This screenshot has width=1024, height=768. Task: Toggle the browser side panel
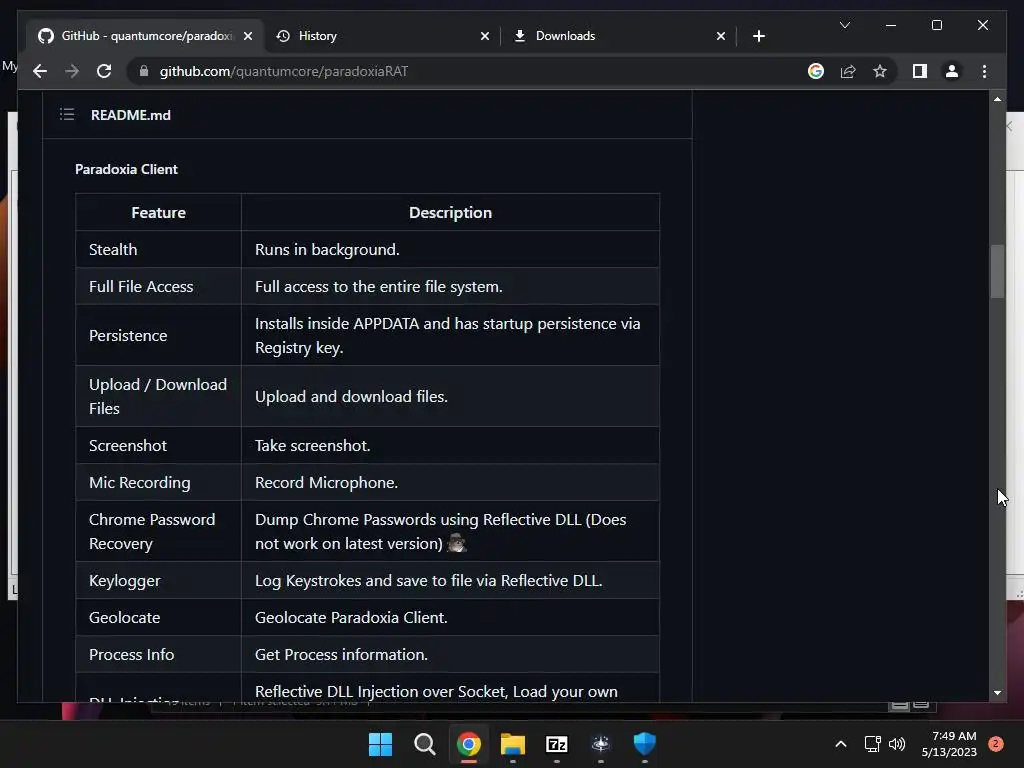[920, 71]
